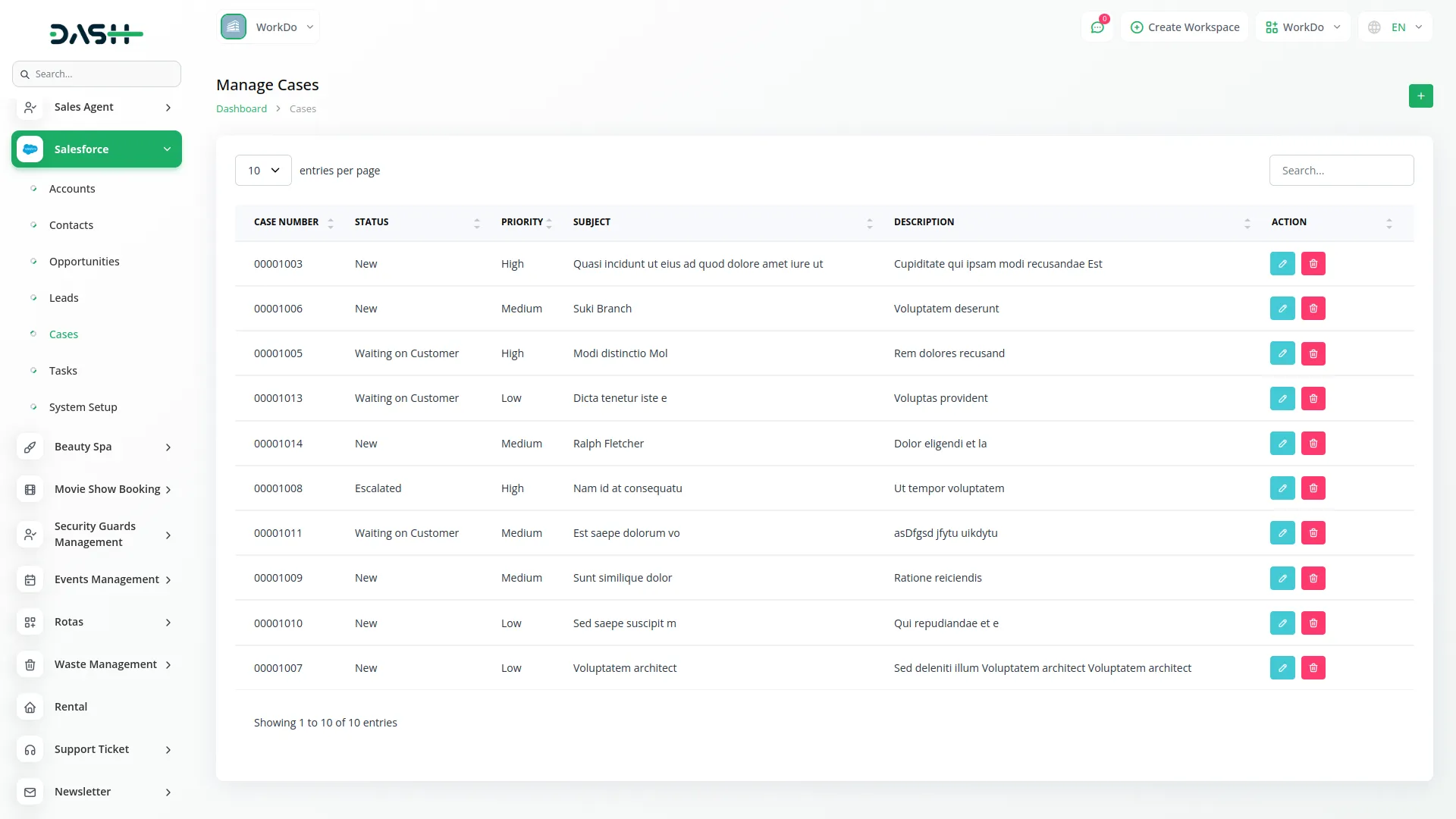Click the Dashboard breadcrumb link
The width and height of the screenshot is (1456, 819).
click(241, 108)
